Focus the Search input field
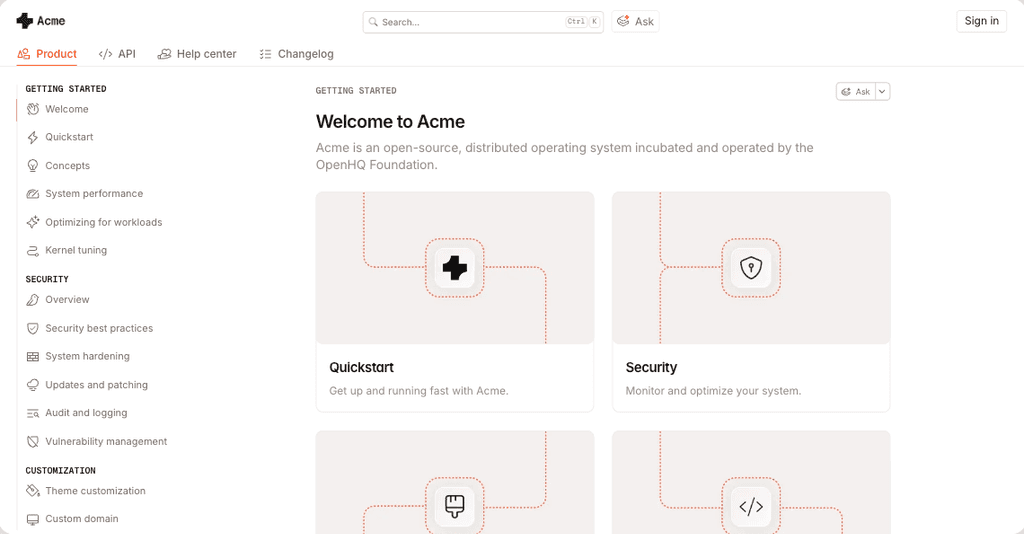 pyautogui.click(x=483, y=22)
